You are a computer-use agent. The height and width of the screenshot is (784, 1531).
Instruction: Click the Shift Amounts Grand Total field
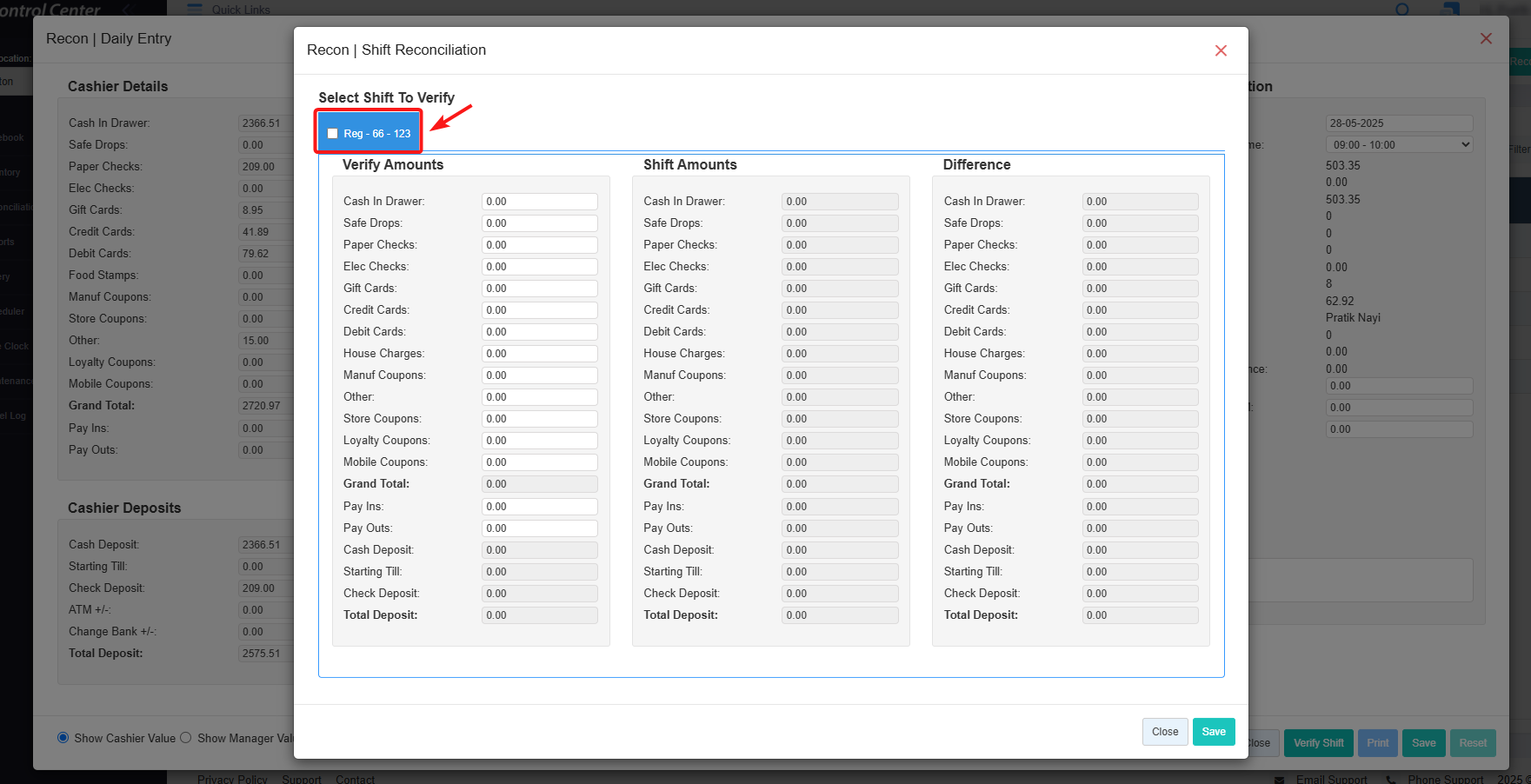[840, 484]
